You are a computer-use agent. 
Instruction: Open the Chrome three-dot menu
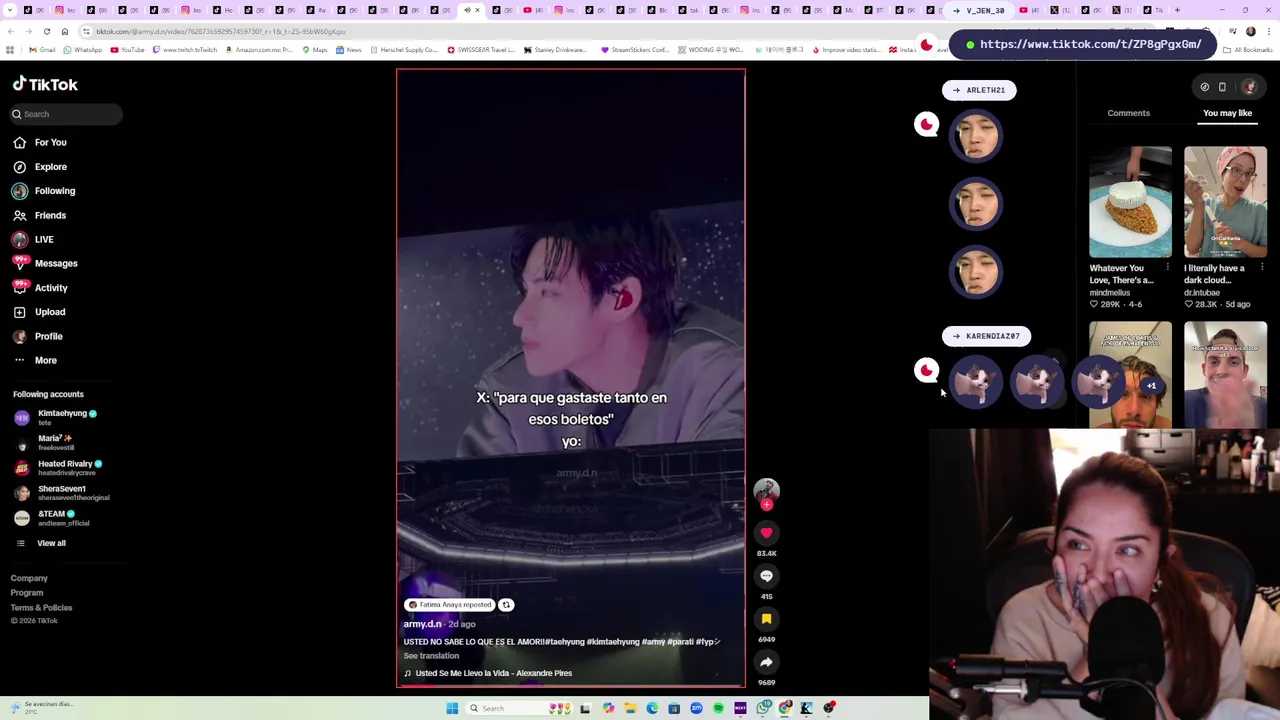coord(1270,32)
